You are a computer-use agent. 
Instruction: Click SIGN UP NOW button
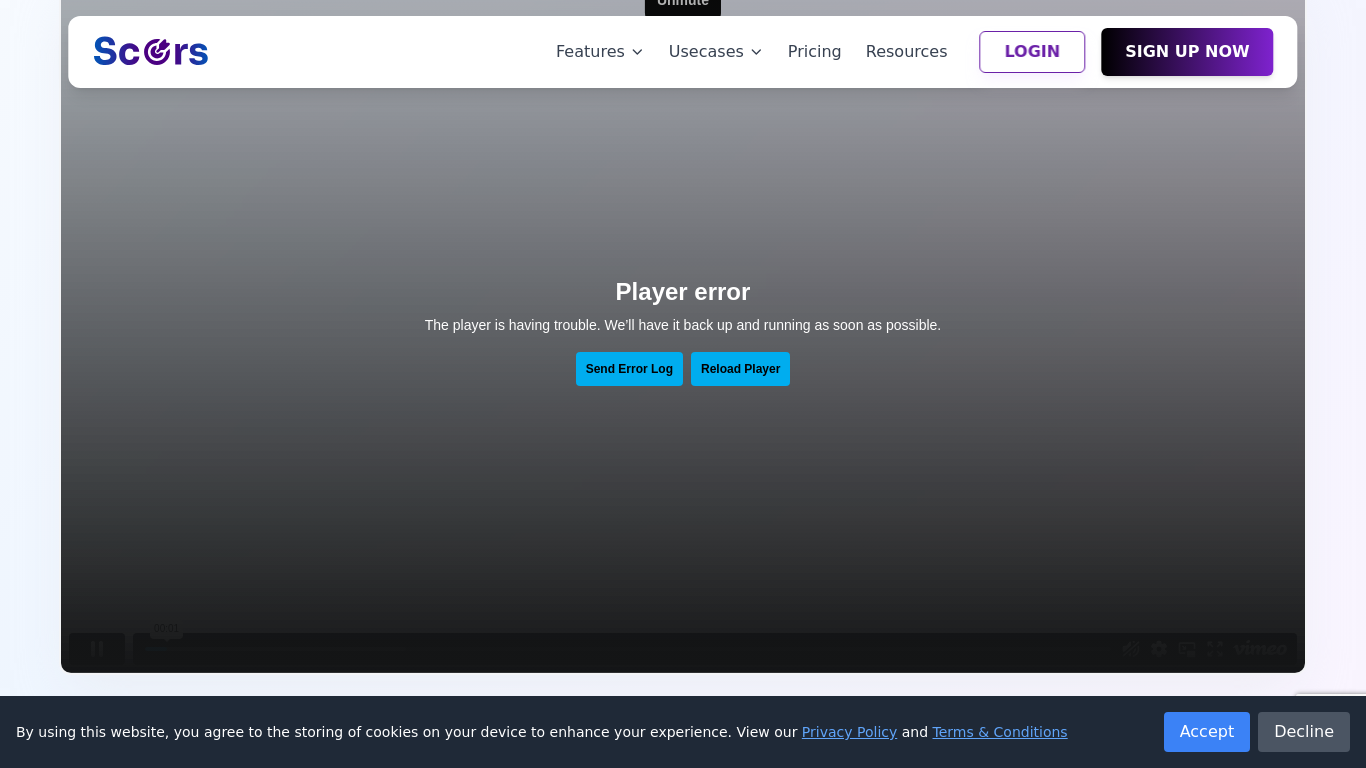coord(1187,52)
